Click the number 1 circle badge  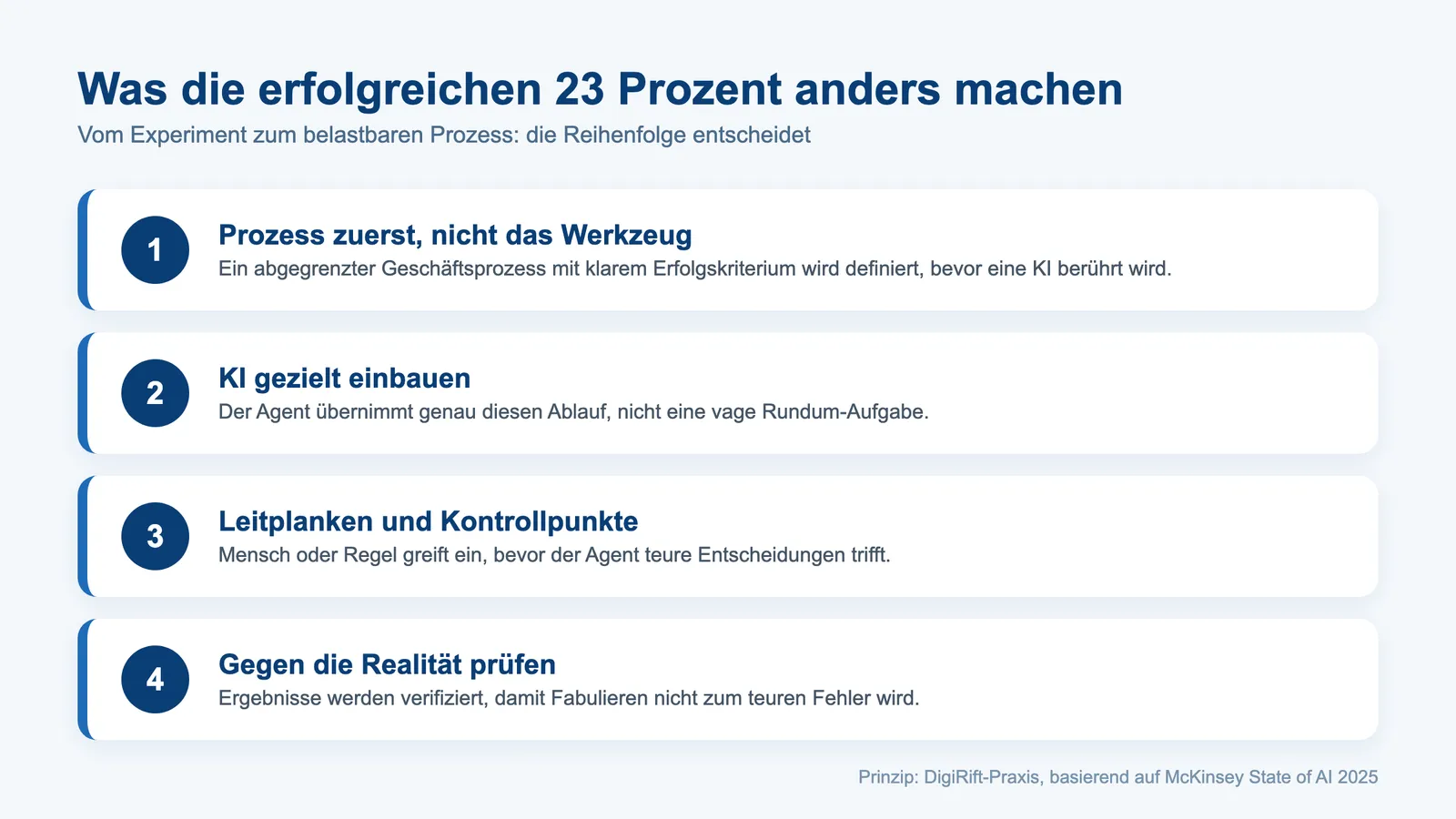(156, 250)
